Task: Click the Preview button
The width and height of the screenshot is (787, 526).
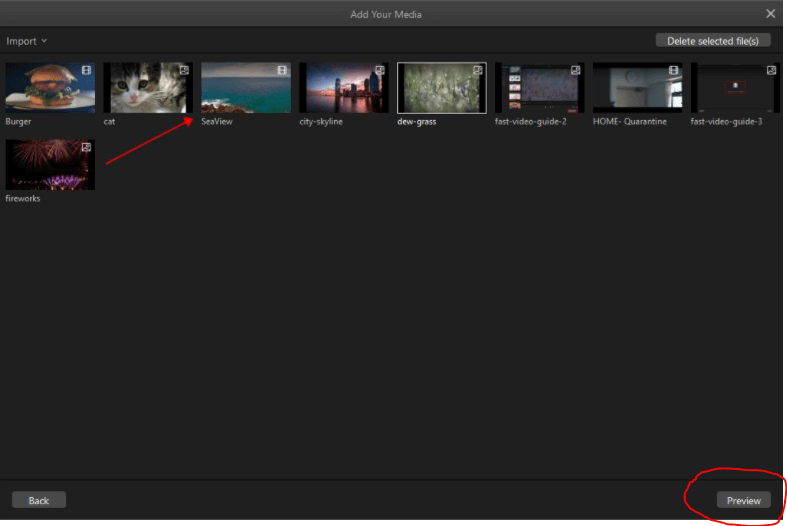Action: (x=743, y=500)
